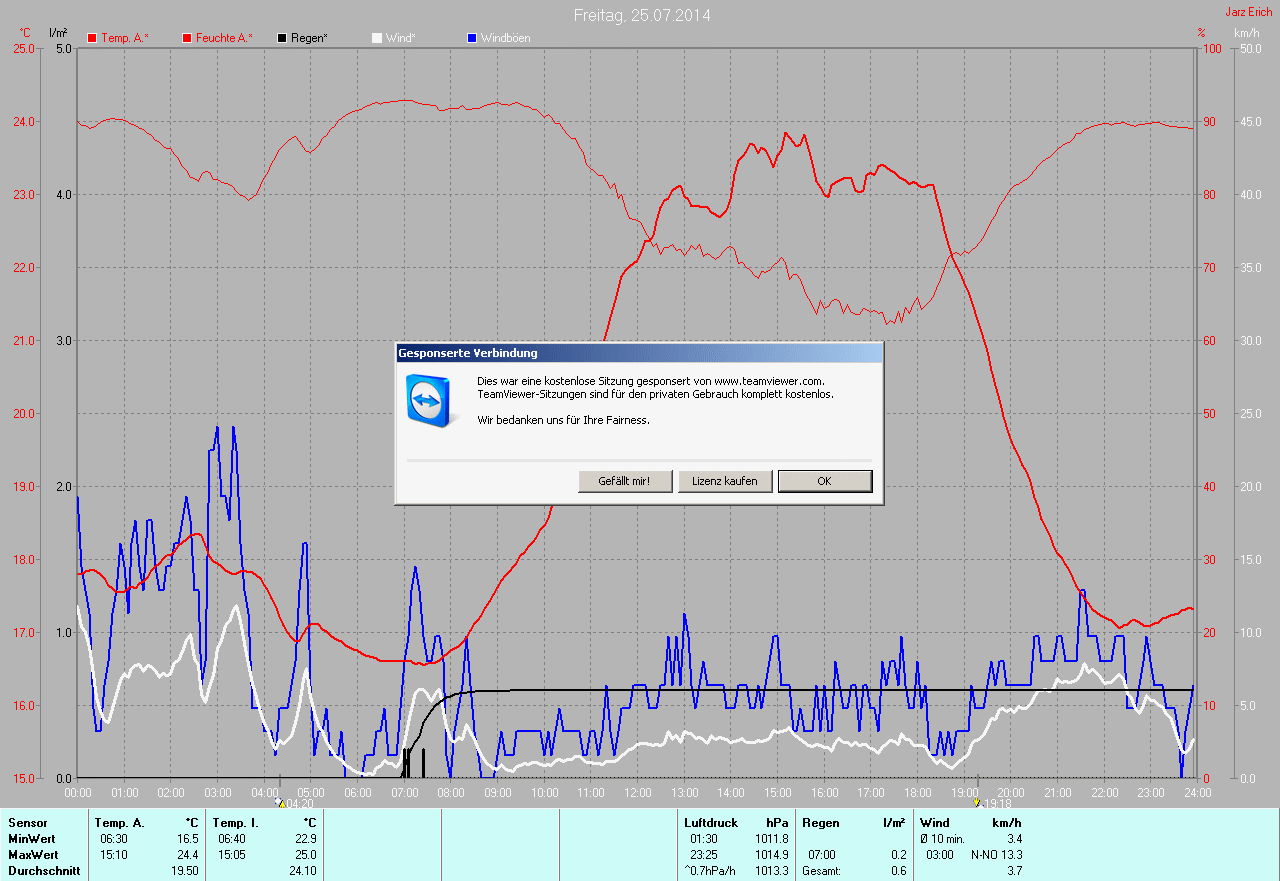1280x881 pixels.
Task: Click the outdoor average temperature value 19.50
Action: (185, 871)
